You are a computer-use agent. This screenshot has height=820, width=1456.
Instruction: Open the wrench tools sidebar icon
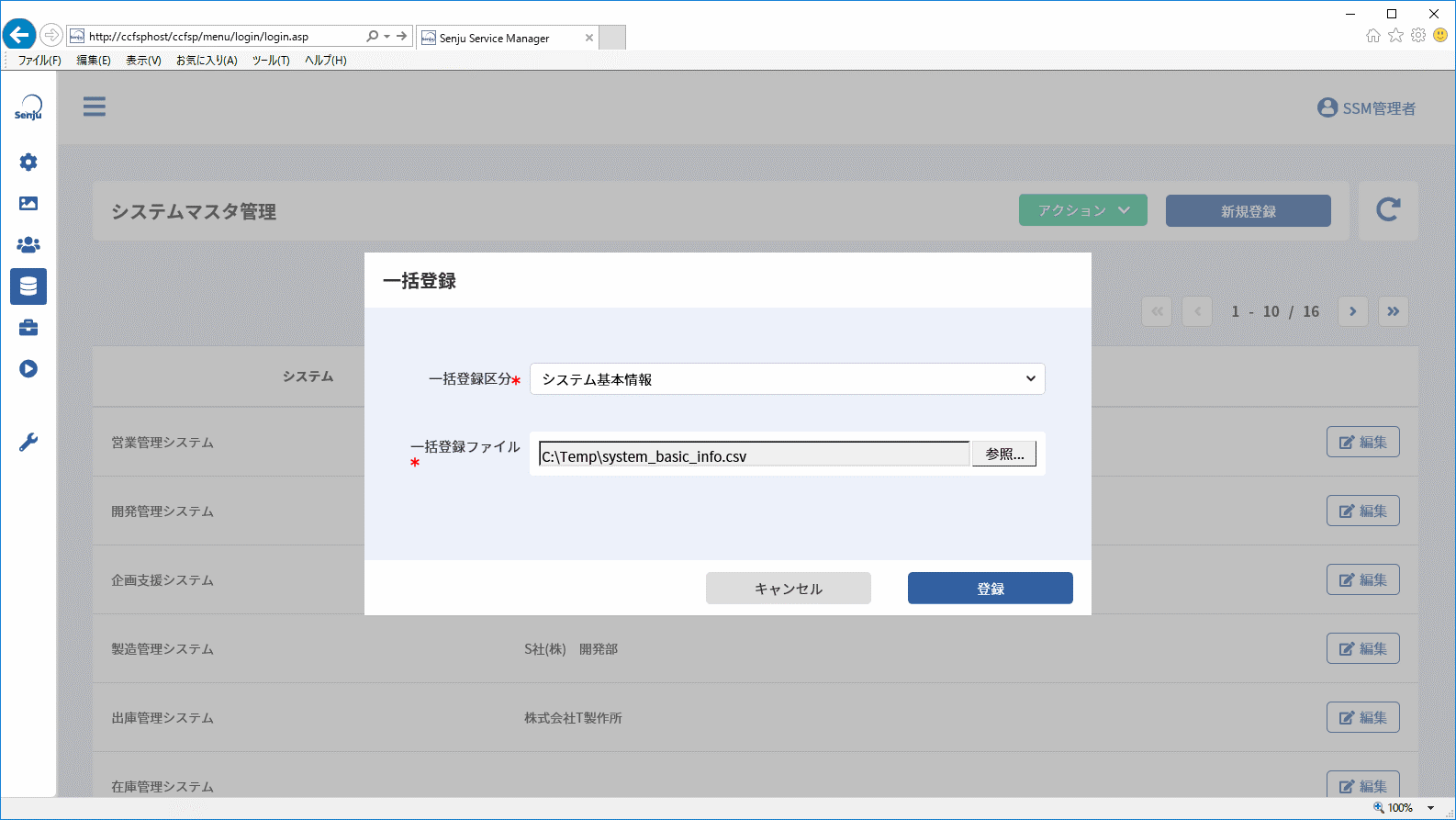click(x=28, y=443)
